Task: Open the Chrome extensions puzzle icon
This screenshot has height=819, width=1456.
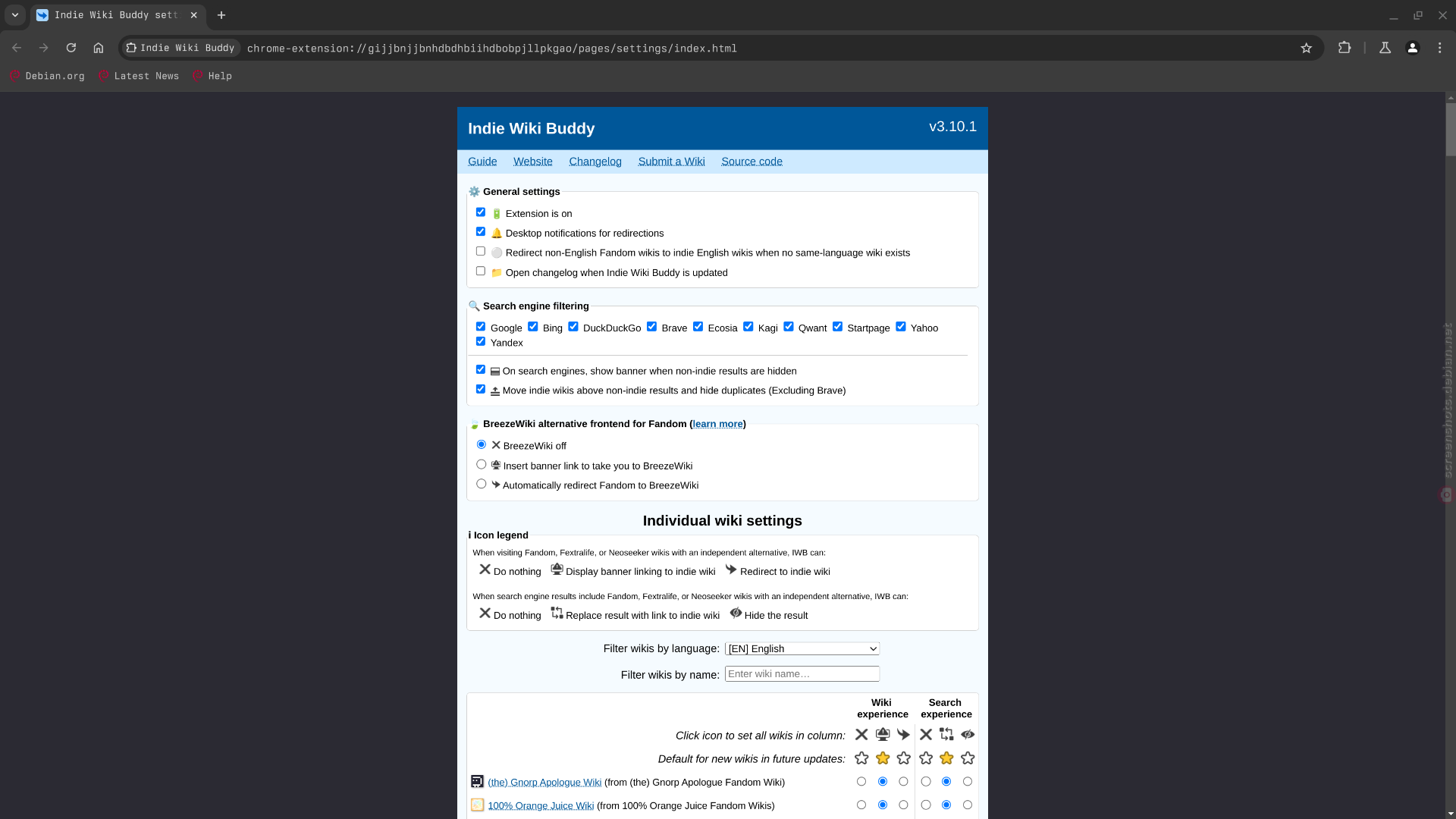Action: click(1345, 48)
